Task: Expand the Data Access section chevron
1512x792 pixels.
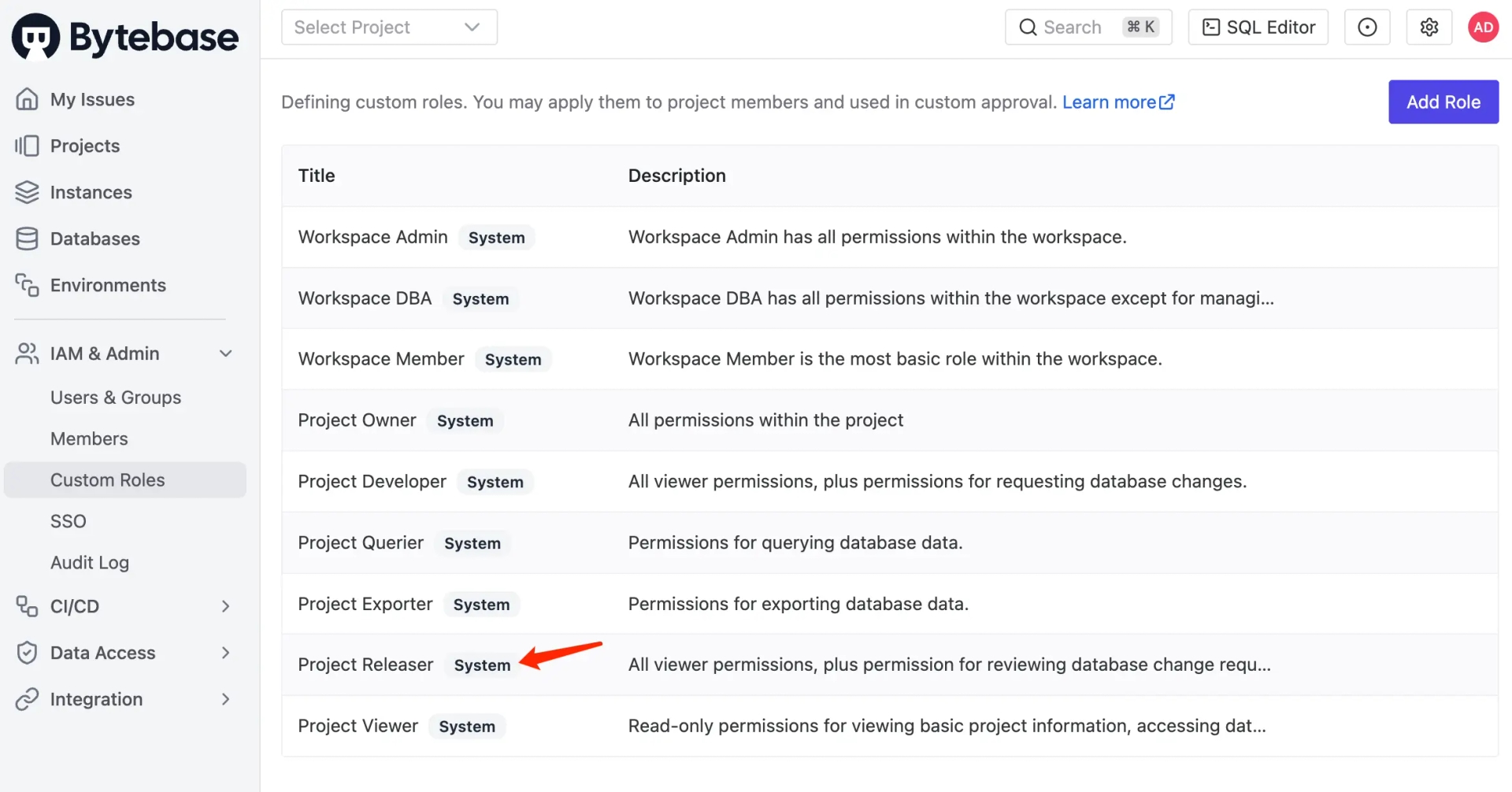Action: pyautogui.click(x=226, y=653)
